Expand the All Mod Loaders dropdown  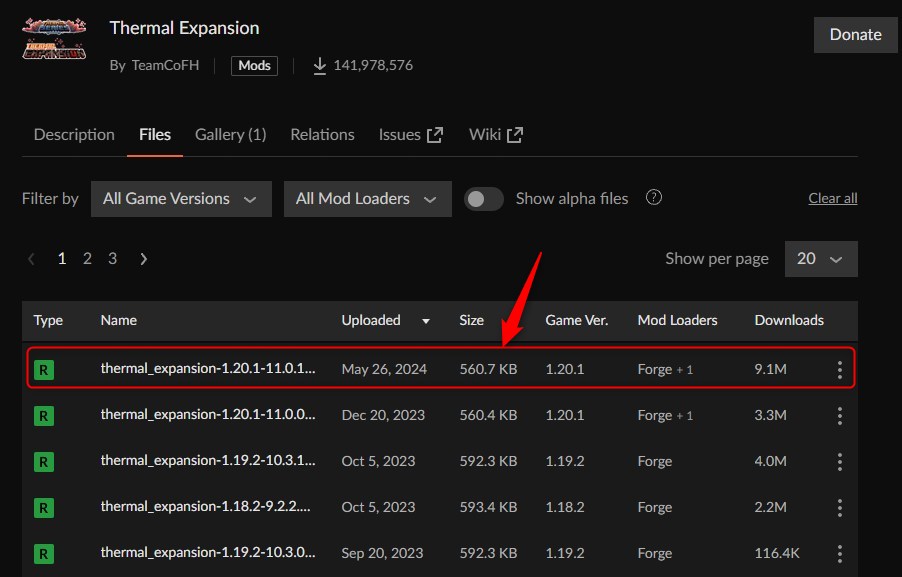[368, 199]
